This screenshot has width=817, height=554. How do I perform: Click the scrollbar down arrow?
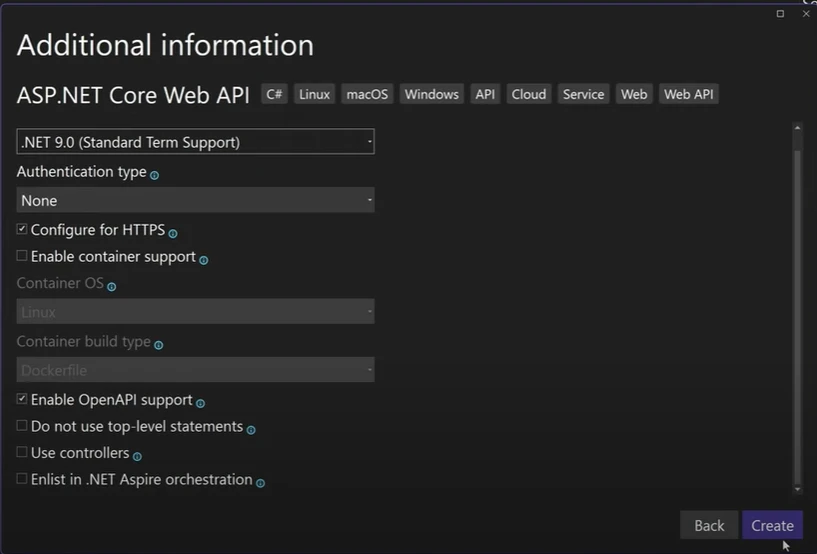pos(797,489)
